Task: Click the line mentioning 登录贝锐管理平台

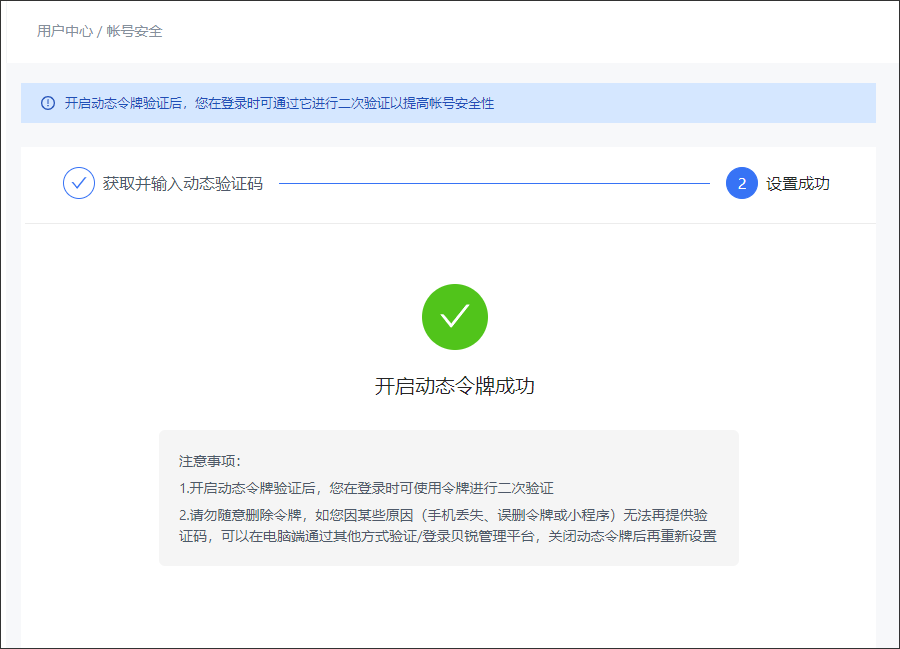Action: 448,537
